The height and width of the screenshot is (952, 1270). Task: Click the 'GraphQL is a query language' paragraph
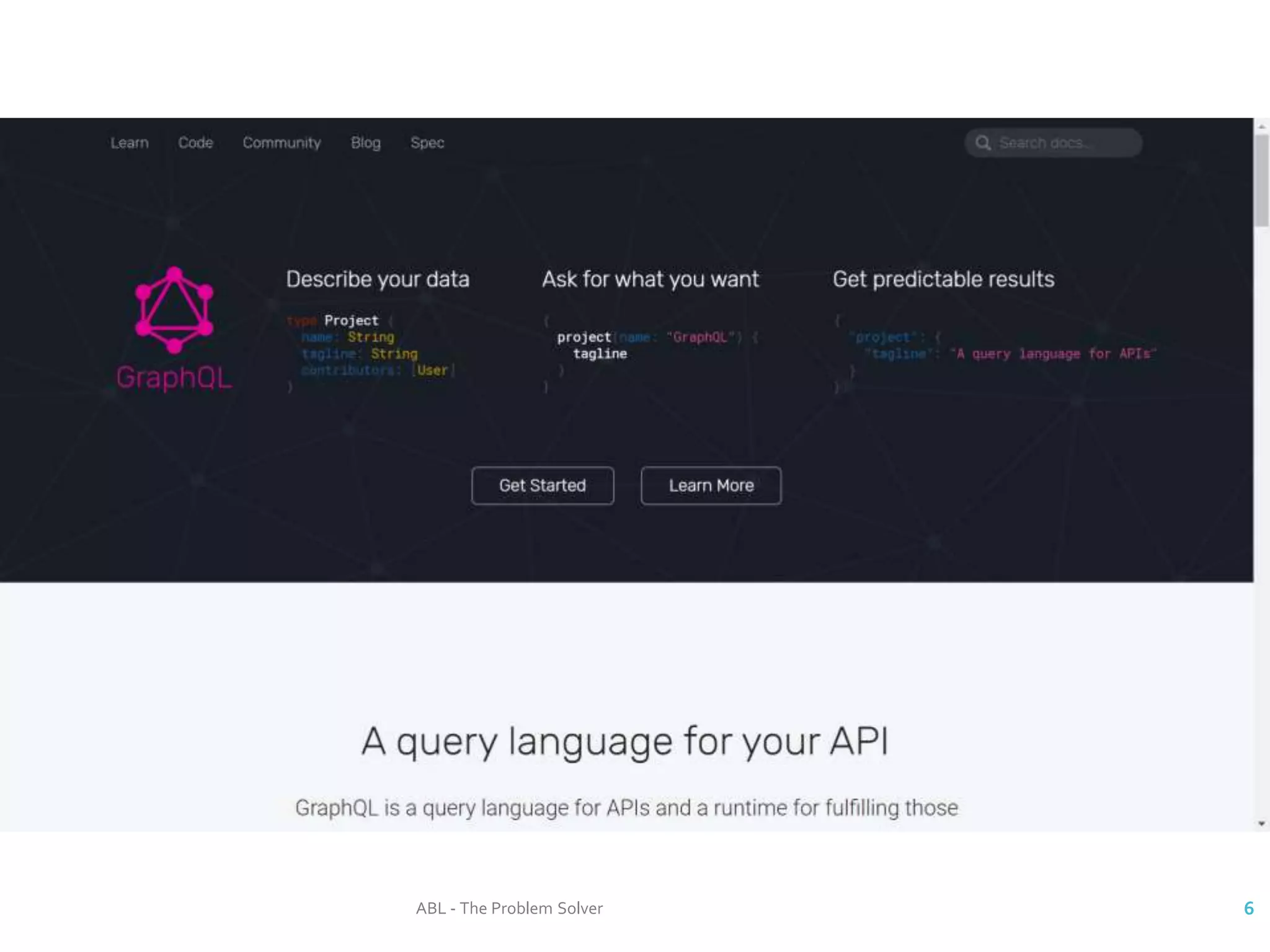626,808
